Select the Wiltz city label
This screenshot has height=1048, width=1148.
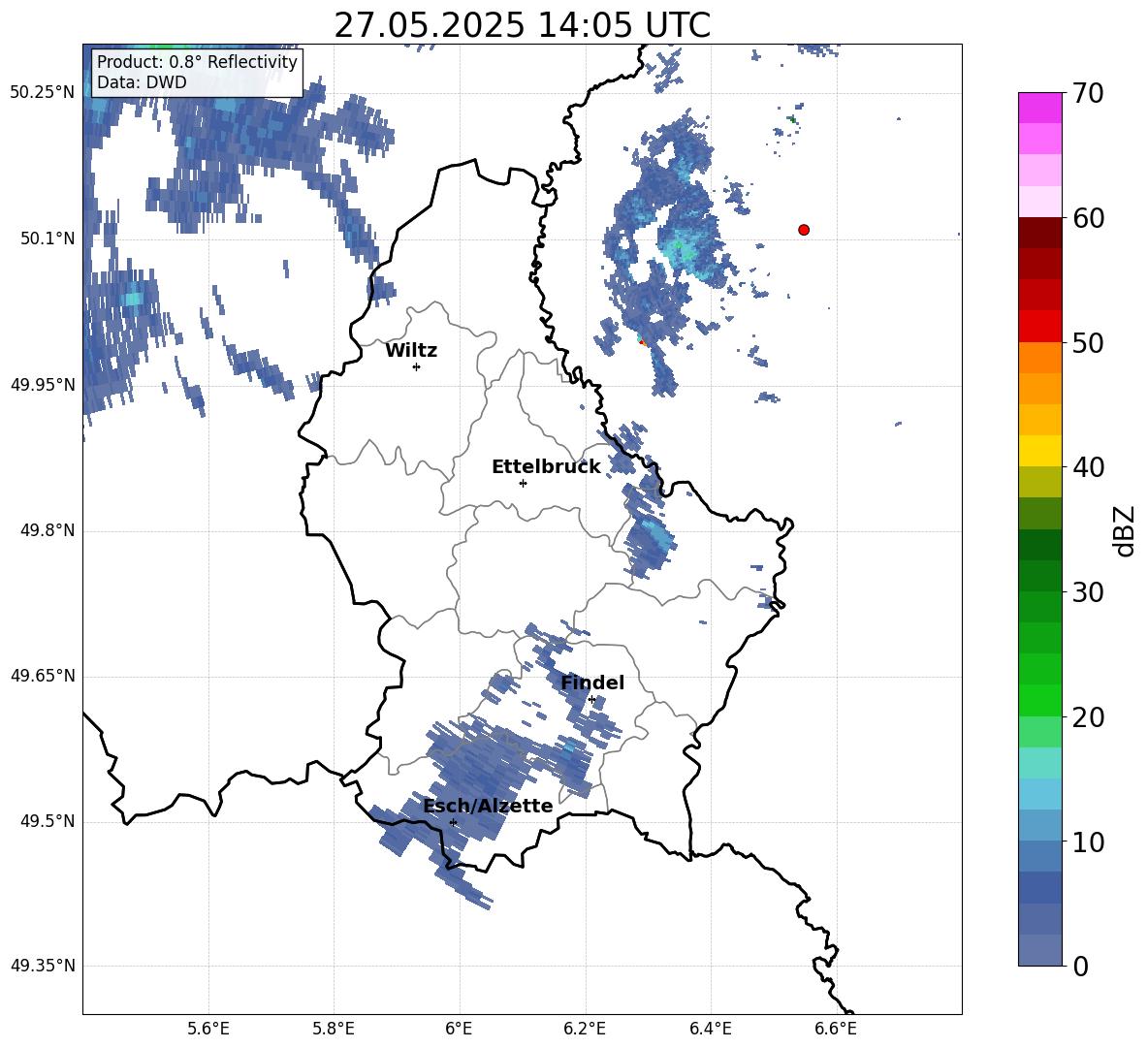click(x=411, y=351)
